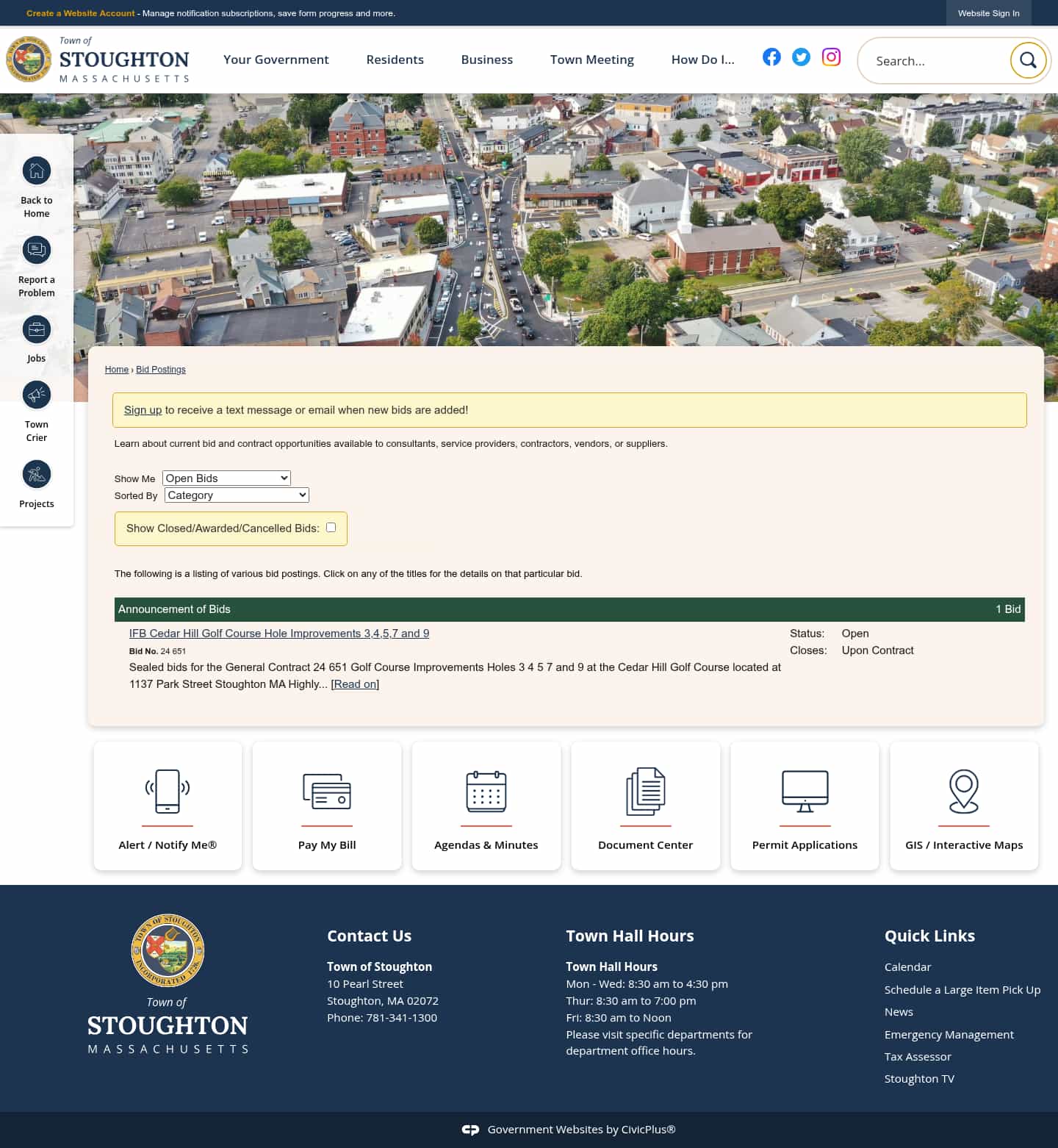This screenshot has width=1058, height=1148.
Task: Click Website Sign In button
Action: click(x=989, y=13)
